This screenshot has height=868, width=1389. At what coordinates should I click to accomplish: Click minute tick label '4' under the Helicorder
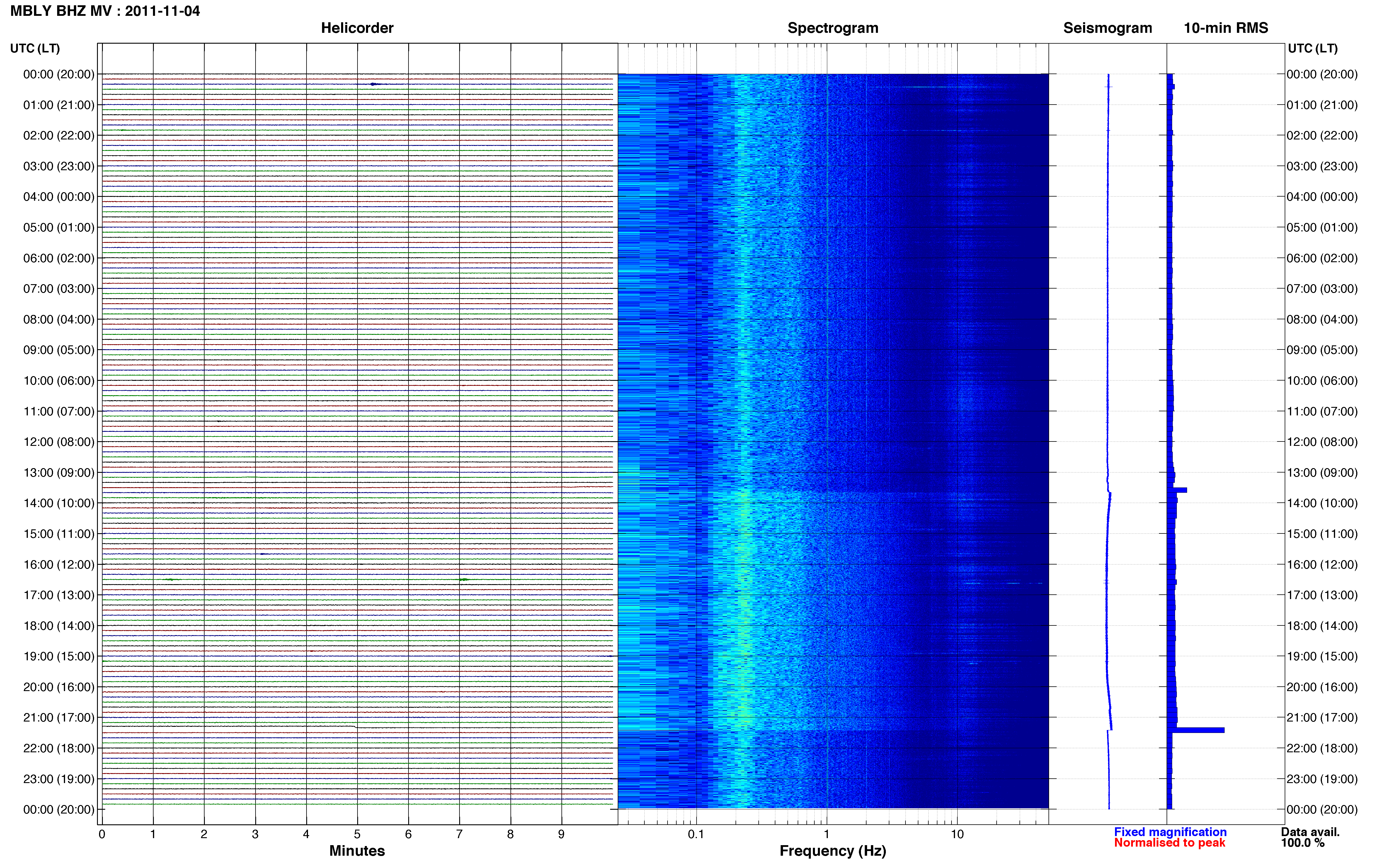[306, 834]
